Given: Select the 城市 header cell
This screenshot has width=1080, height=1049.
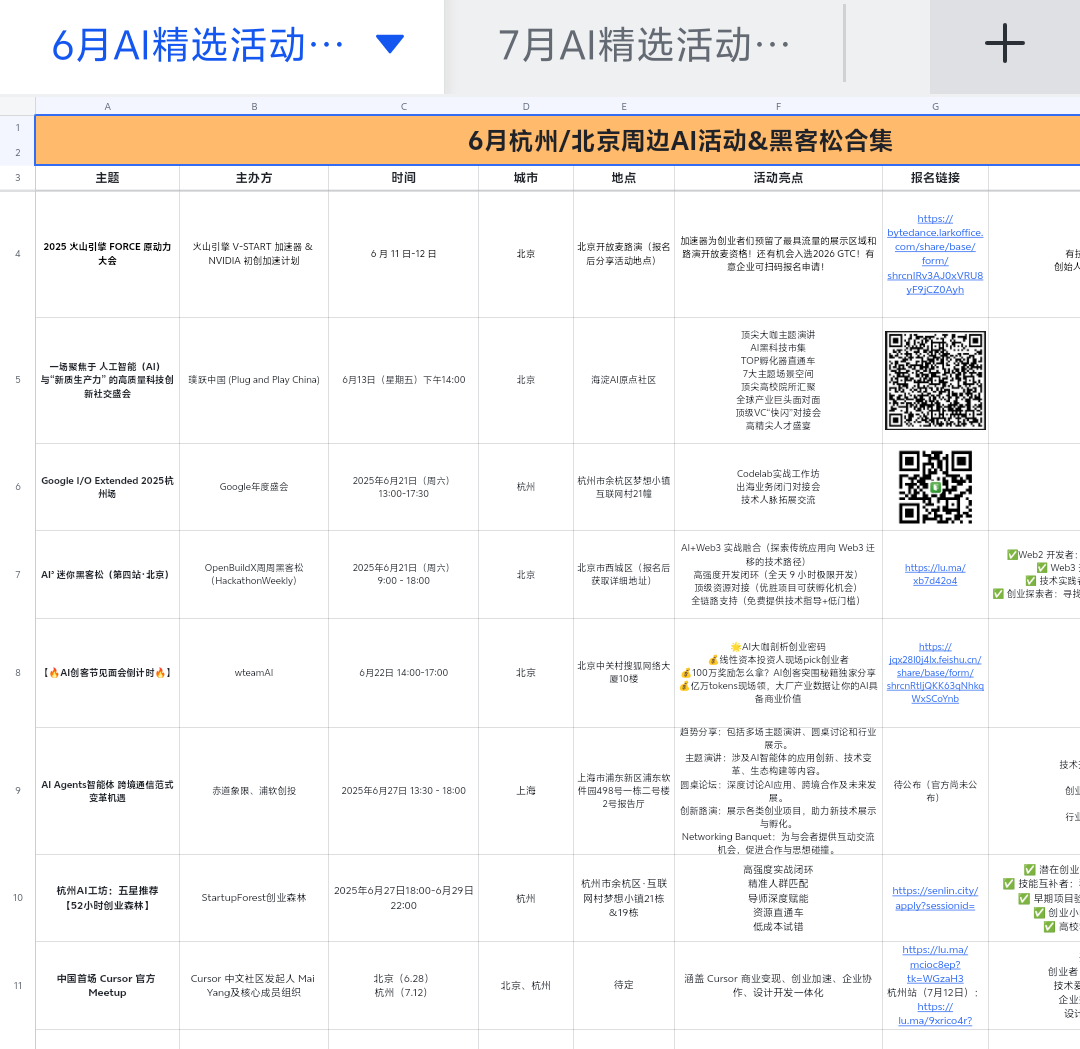Looking at the screenshot, I should pos(526,178).
